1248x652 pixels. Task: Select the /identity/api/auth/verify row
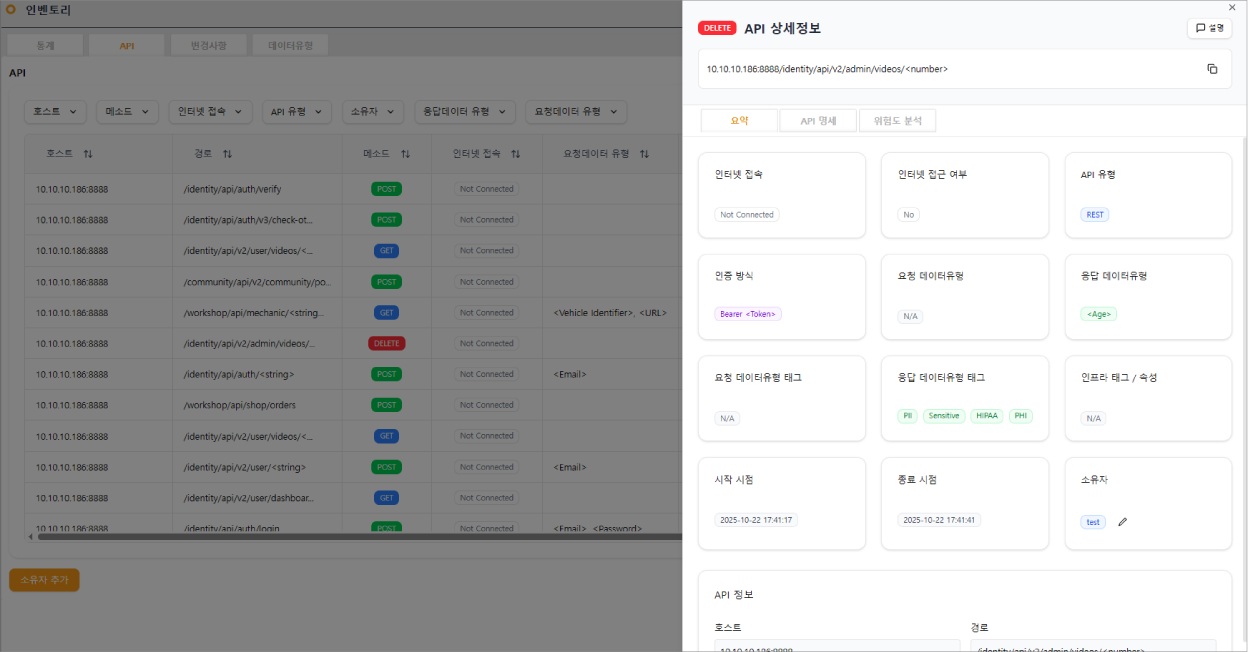tap(353, 189)
